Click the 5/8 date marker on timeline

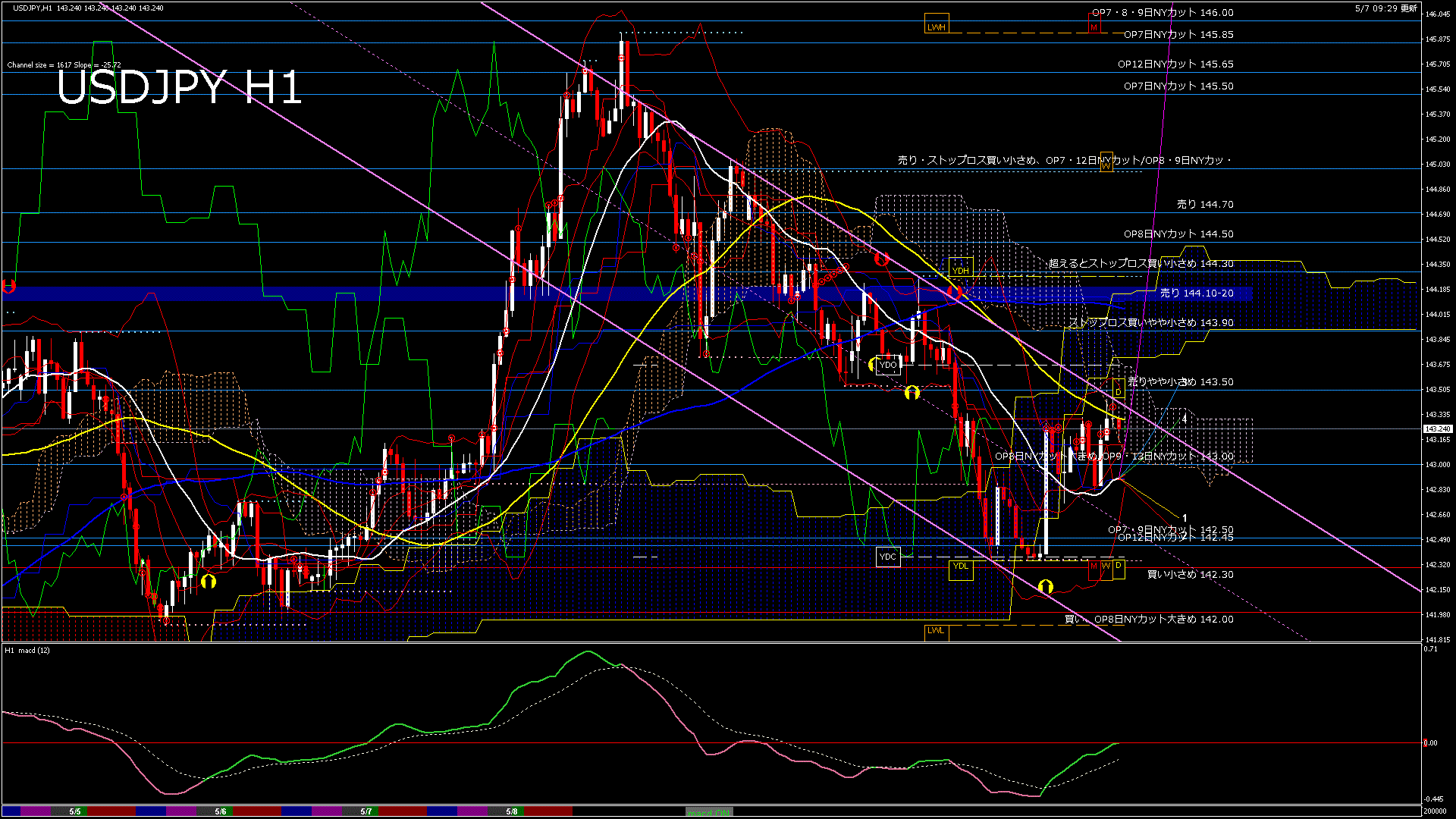pos(512,811)
